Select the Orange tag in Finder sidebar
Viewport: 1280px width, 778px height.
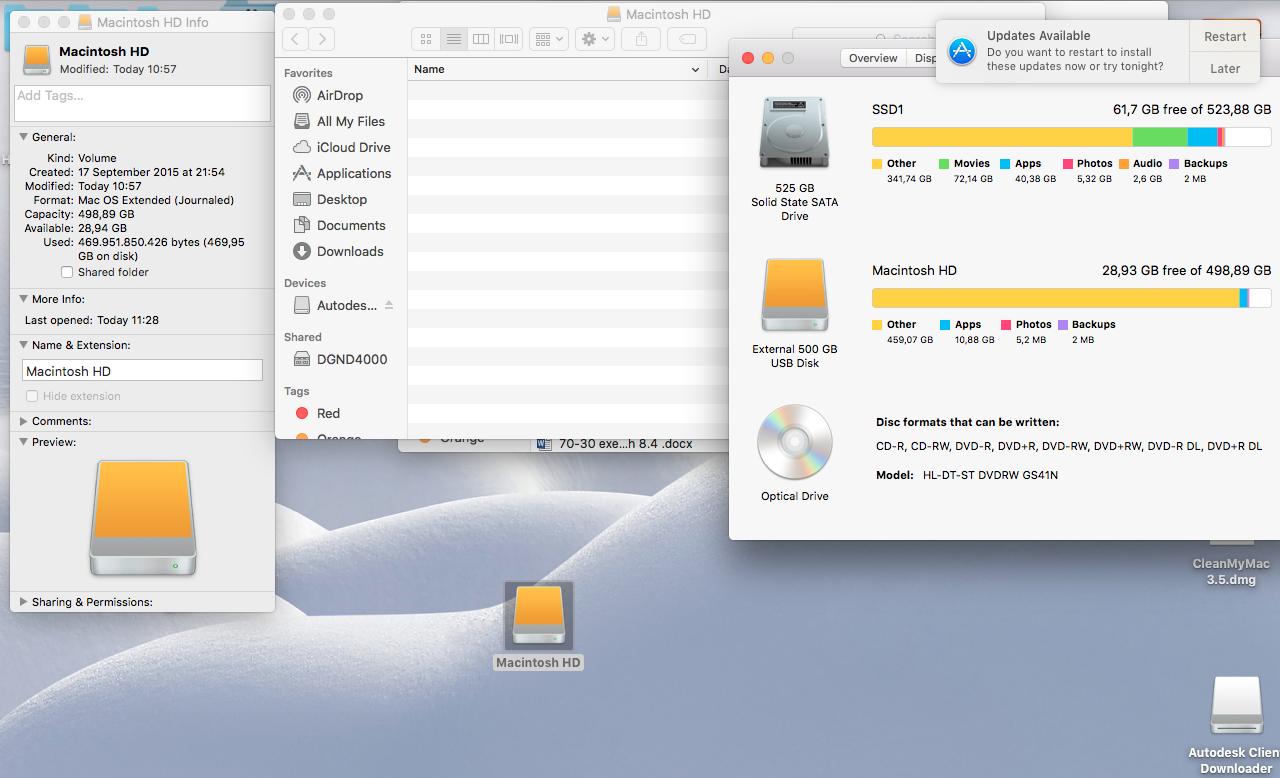coord(328,437)
